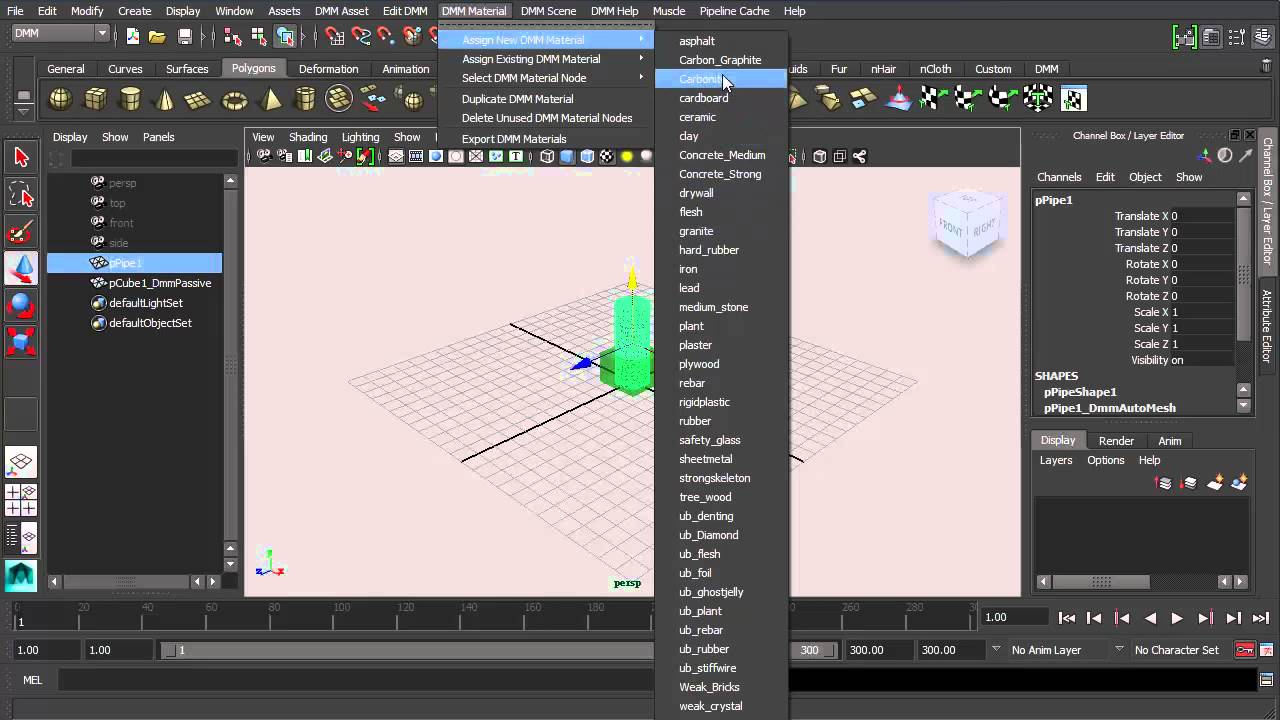Go to the end of playback range
1280x720 pixels.
click(x=1261, y=618)
